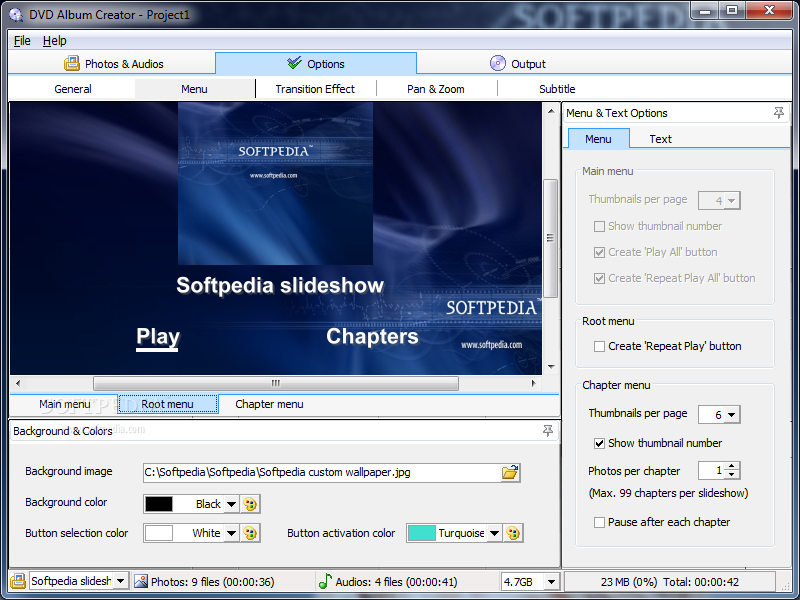Viewport: 800px width, 600px height.
Task: Uncheck chapter menu Show thumbnail number
Action: point(599,443)
